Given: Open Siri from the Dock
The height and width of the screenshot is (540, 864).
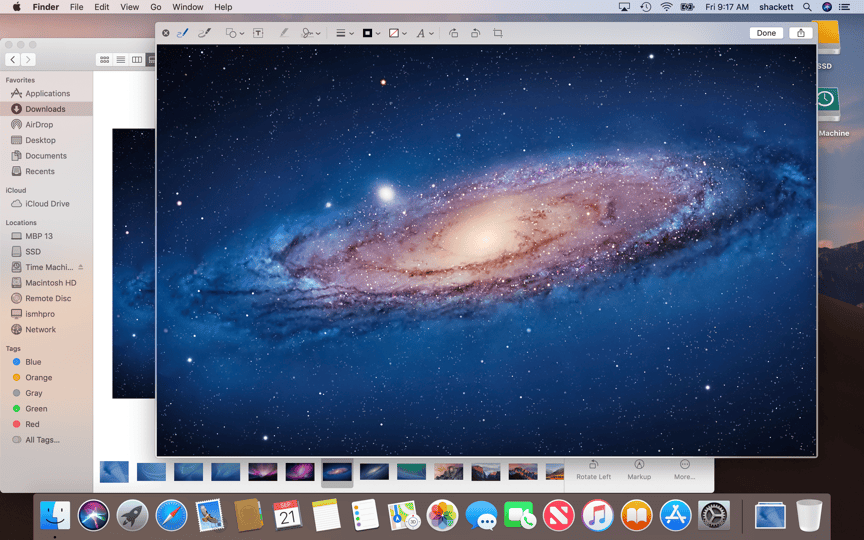Looking at the screenshot, I should coord(93,515).
